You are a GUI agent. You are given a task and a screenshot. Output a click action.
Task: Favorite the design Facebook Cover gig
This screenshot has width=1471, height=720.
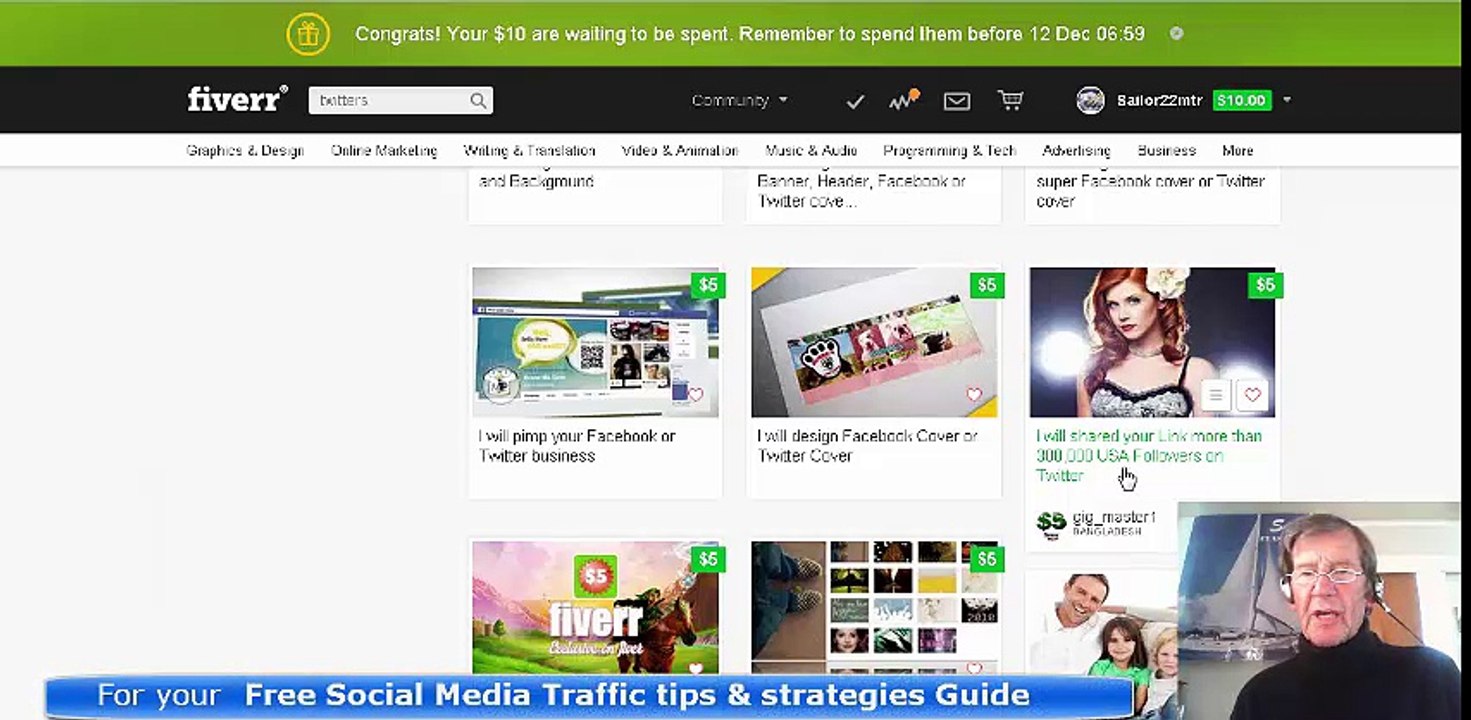974,395
